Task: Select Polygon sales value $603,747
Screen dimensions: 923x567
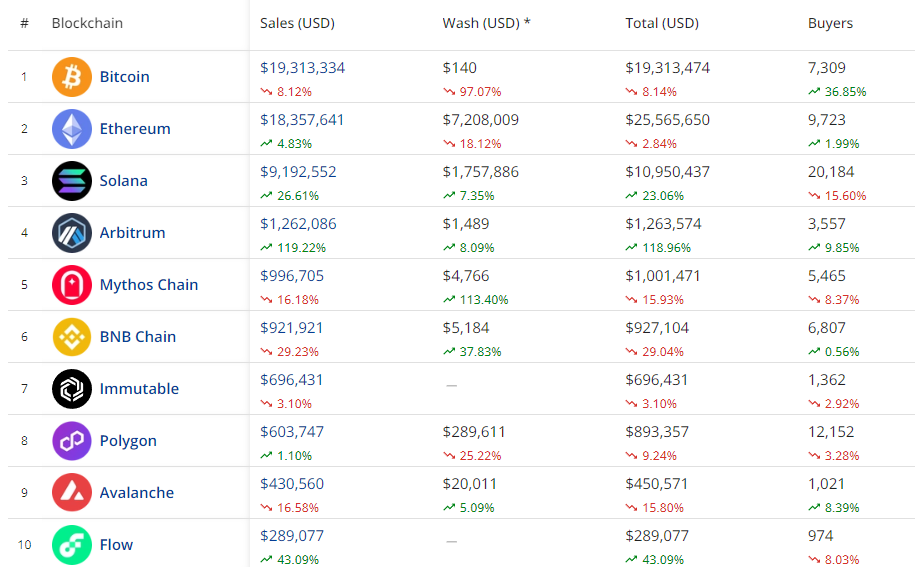Action: tap(292, 432)
